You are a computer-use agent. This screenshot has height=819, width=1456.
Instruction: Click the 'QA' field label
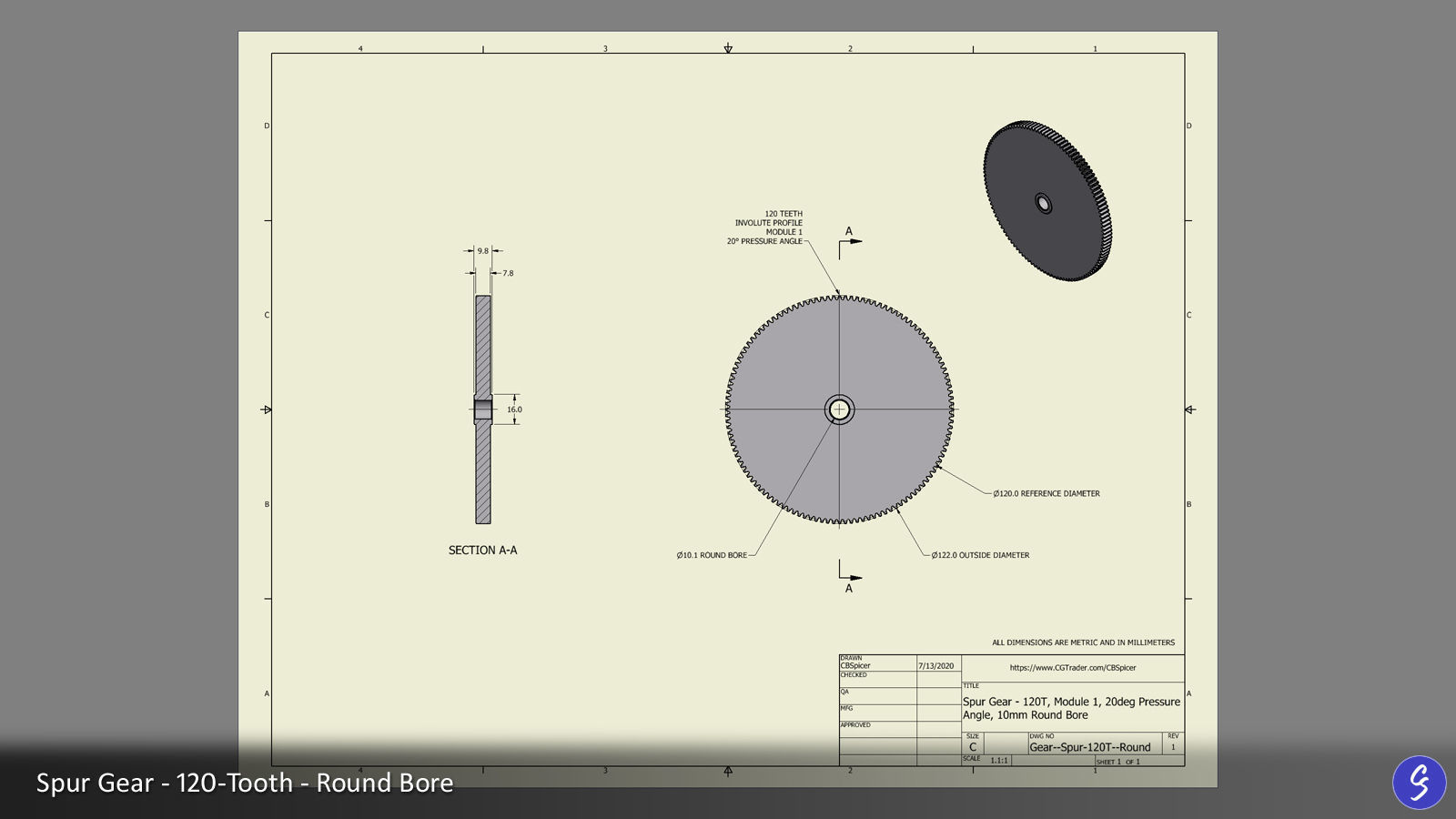click(x=844, y=692)
